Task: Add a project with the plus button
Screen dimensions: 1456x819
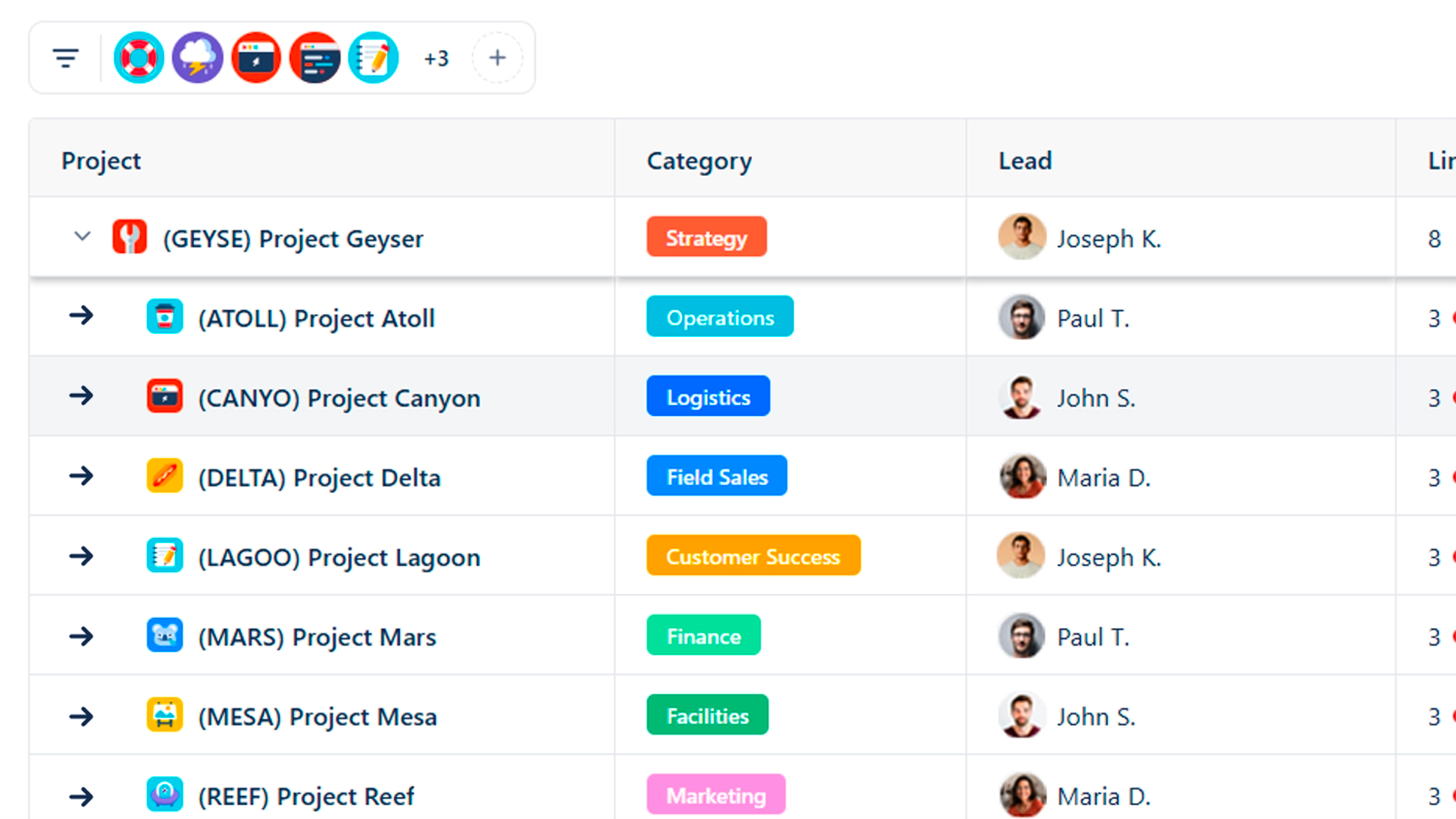Action: [x=497, y=58]
